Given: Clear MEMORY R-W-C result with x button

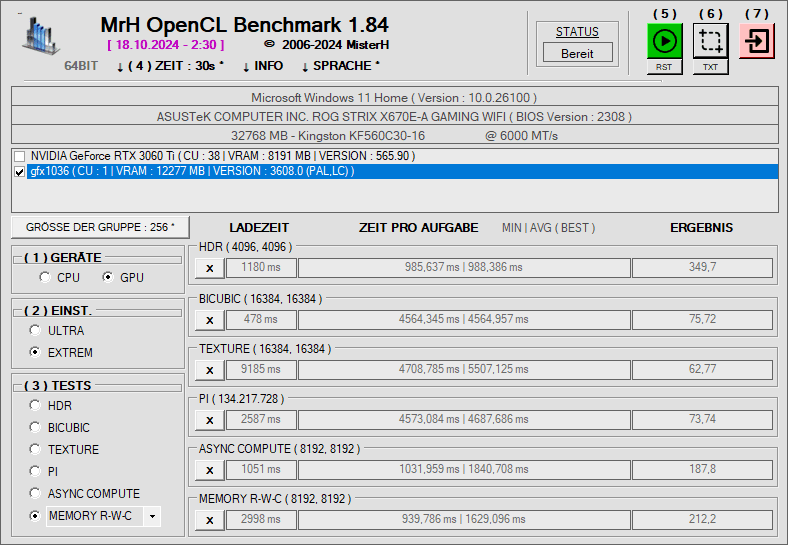Looking at the screenshot, I should point(210,520).
